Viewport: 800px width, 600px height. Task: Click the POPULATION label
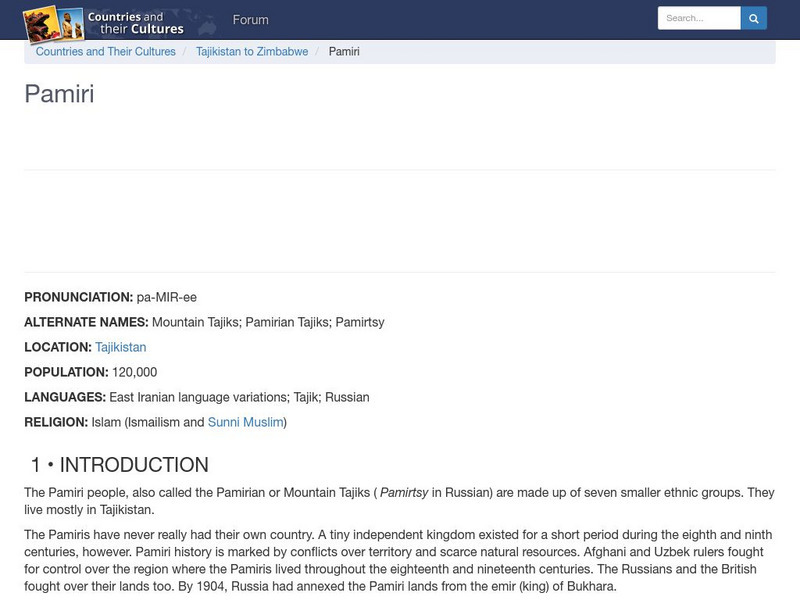pyautogui.click(x=66, y=372)
